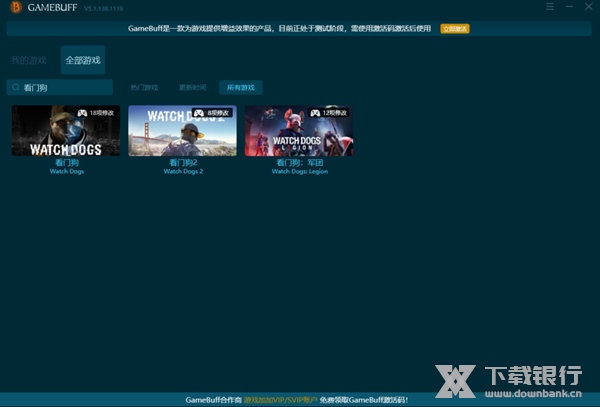Click the gamepad icon on Watch Dogs 2 card
600x407 pixels.
[x=199, y=114]
